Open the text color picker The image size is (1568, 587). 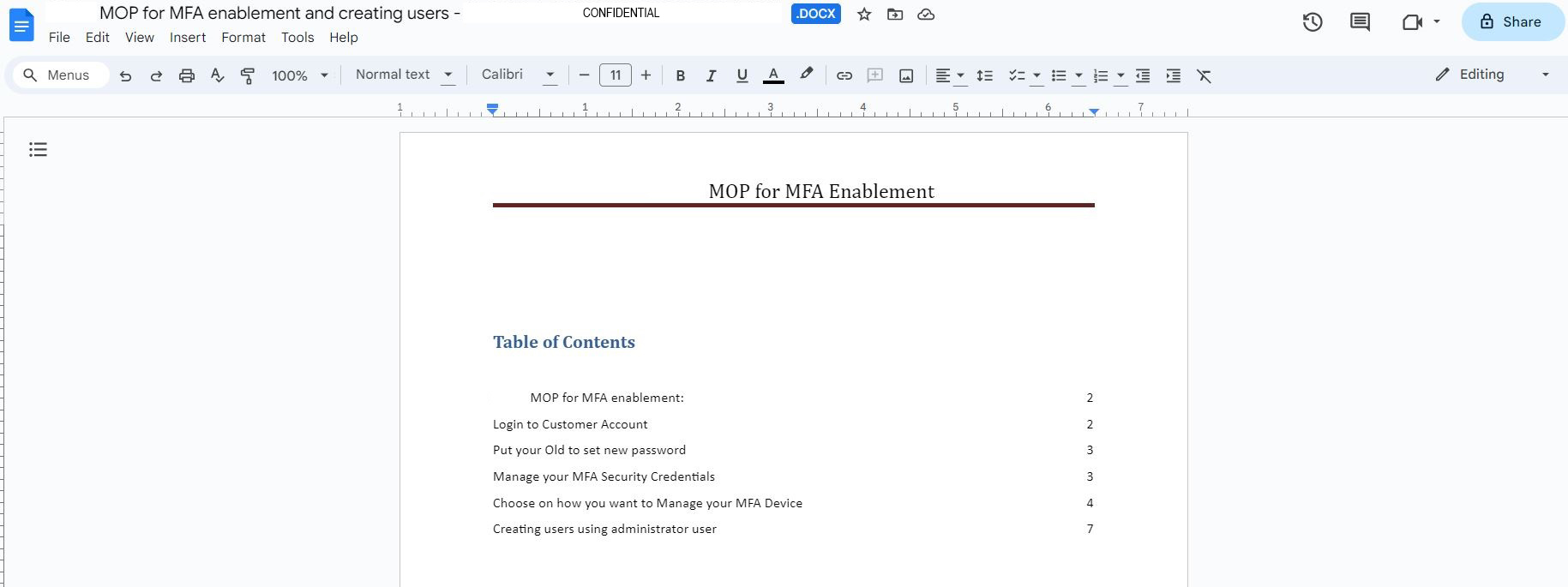[773, 75]
